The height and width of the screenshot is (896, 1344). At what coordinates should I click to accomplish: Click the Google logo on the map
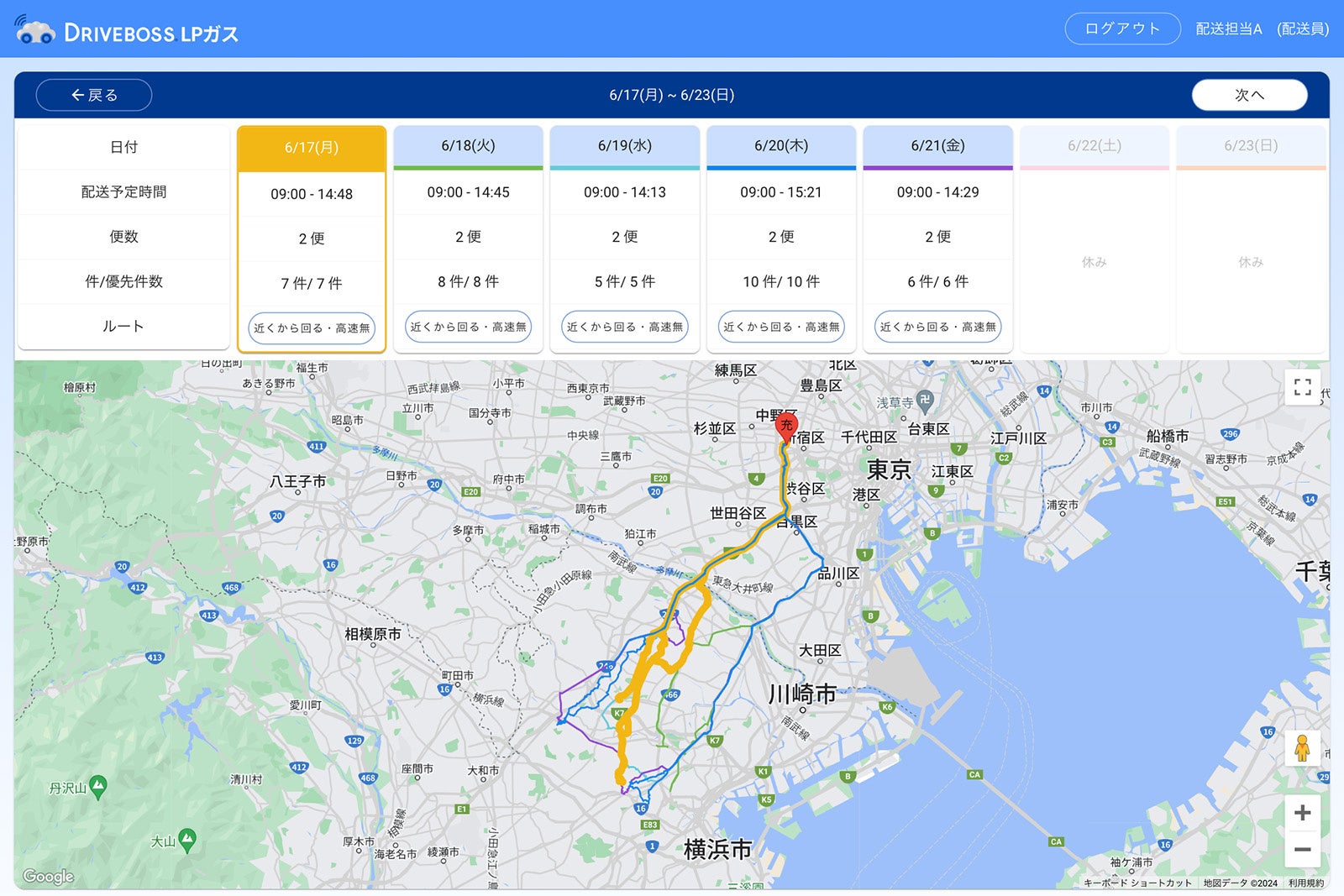tap(50, 876)
